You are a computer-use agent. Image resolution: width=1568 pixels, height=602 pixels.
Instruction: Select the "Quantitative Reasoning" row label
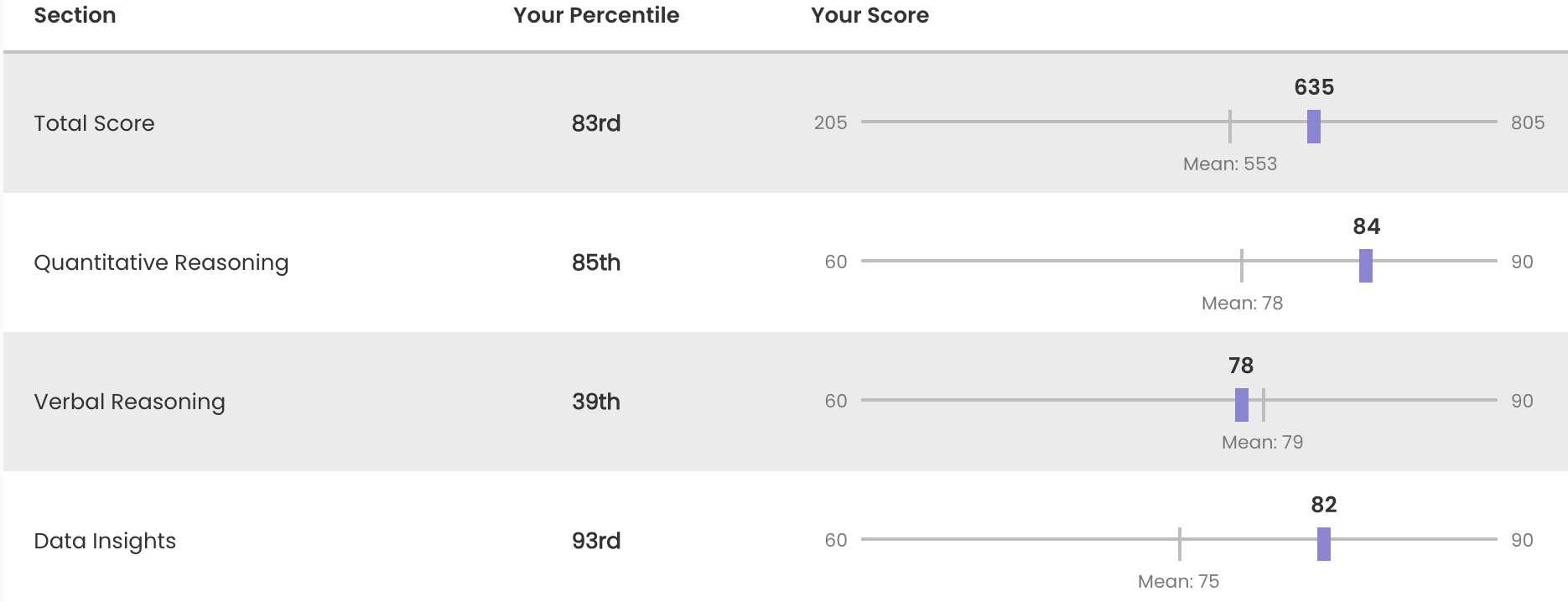click(x=161, y=262)
